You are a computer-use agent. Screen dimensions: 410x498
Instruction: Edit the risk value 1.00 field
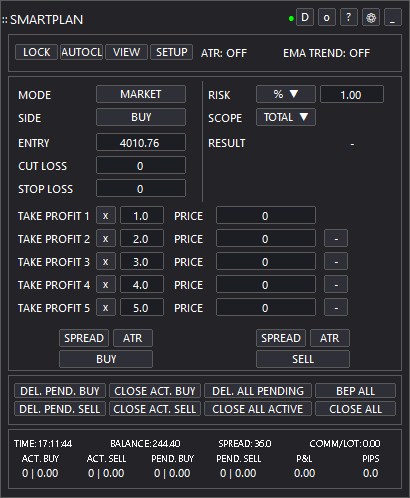pyautogui.click(x=352, y=95)
